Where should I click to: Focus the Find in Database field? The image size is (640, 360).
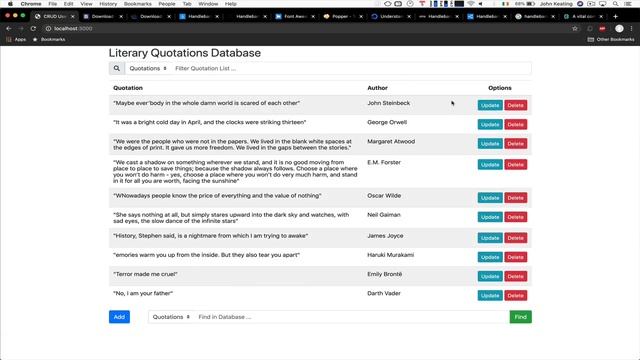click(352, 317)
